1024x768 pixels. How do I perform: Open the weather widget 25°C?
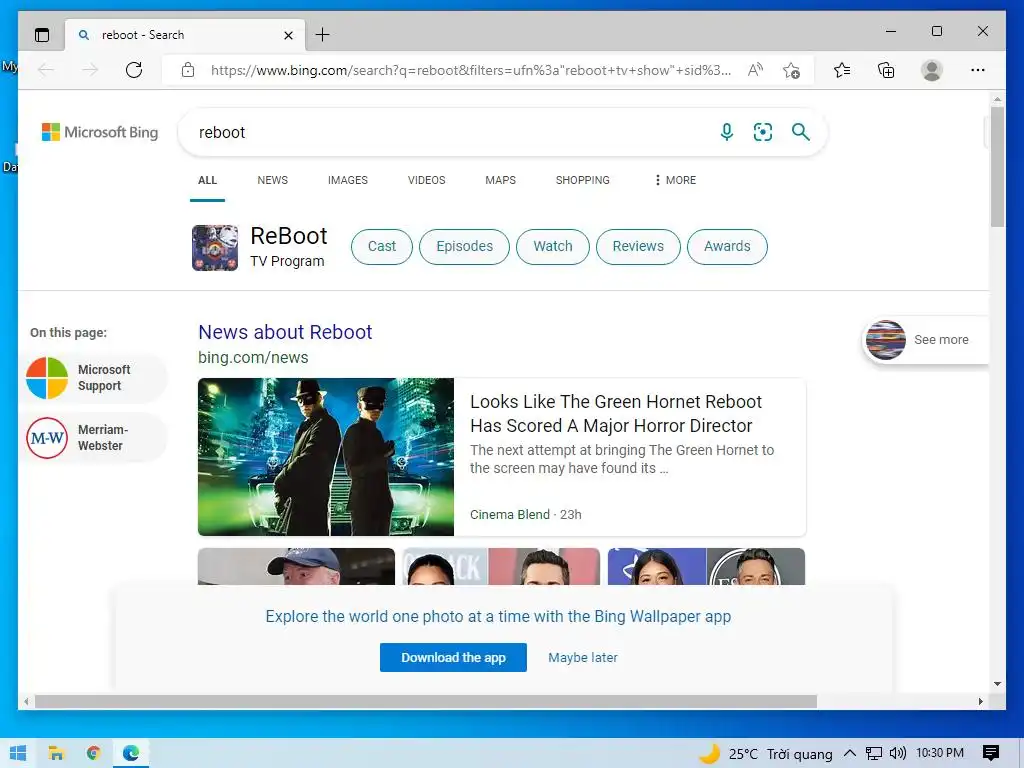pyautogui.click(x=765, y=754)
